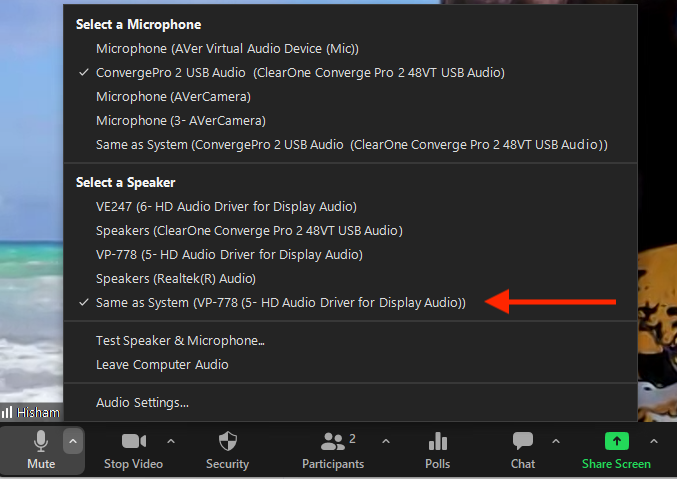The image size is (677, 479).
Task: Mute the microphone in Zoom toolbar
Action: coord(41,450)
